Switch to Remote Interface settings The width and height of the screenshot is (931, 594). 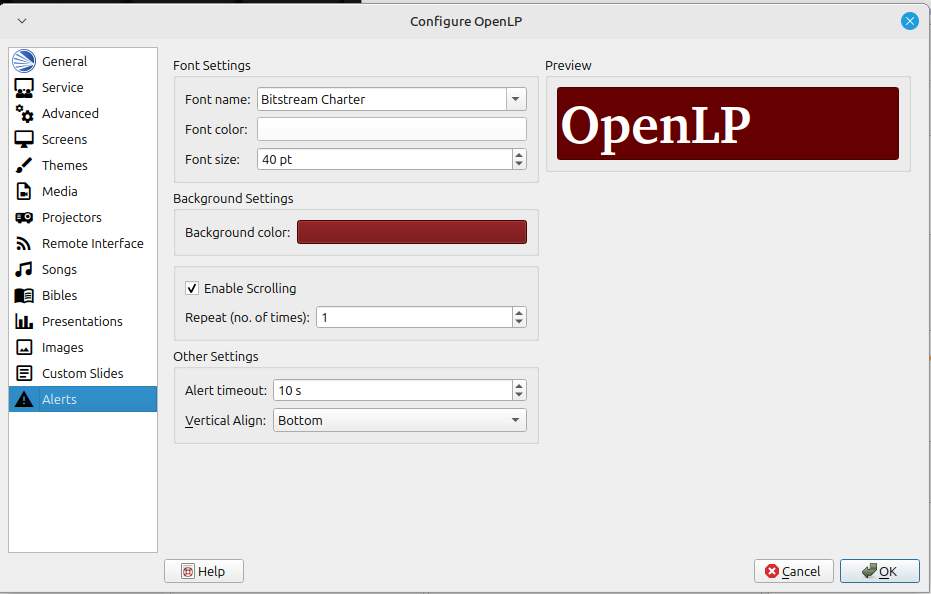(92, 244)
